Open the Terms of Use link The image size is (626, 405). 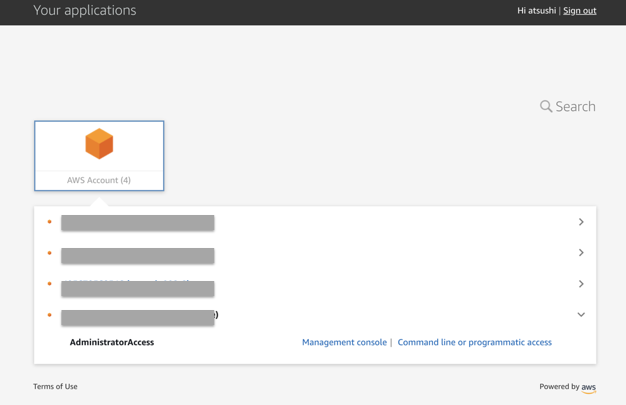click(x=55, y=386)
